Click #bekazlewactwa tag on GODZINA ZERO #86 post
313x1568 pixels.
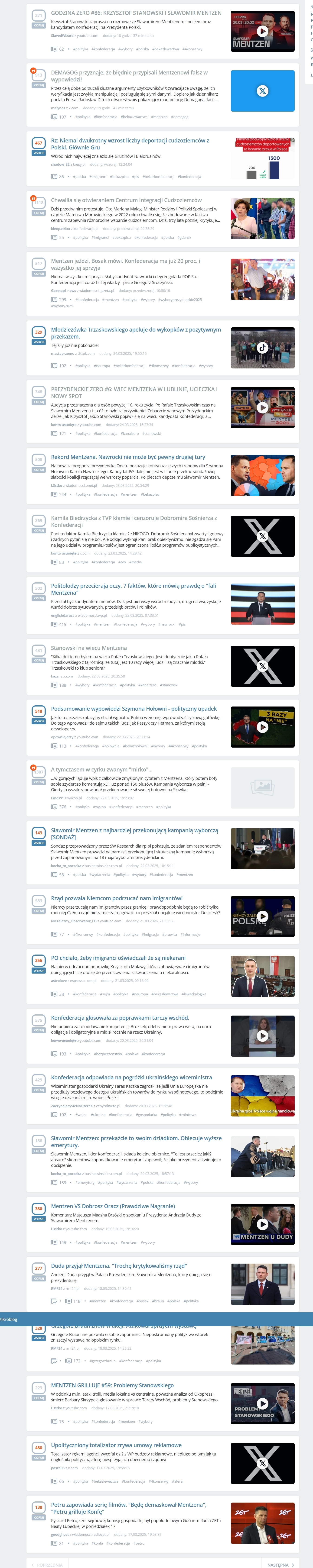(x=166, y=49)
